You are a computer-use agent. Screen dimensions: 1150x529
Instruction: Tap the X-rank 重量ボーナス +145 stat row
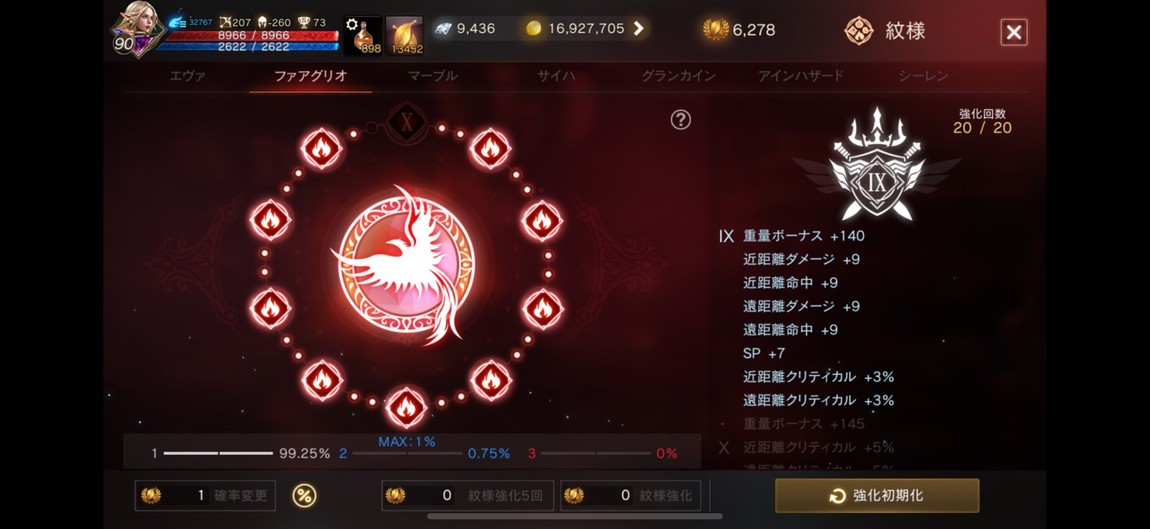point(803,424)
